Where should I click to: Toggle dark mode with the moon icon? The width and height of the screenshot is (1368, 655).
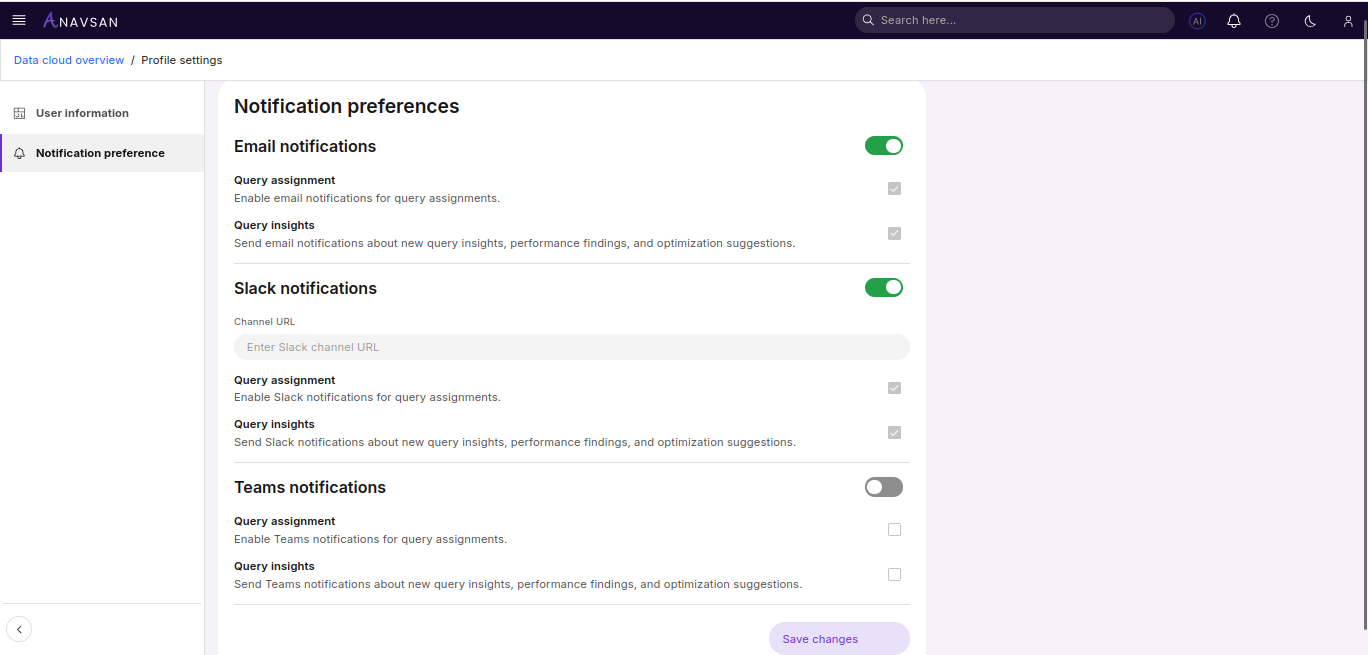point(1309,20)
